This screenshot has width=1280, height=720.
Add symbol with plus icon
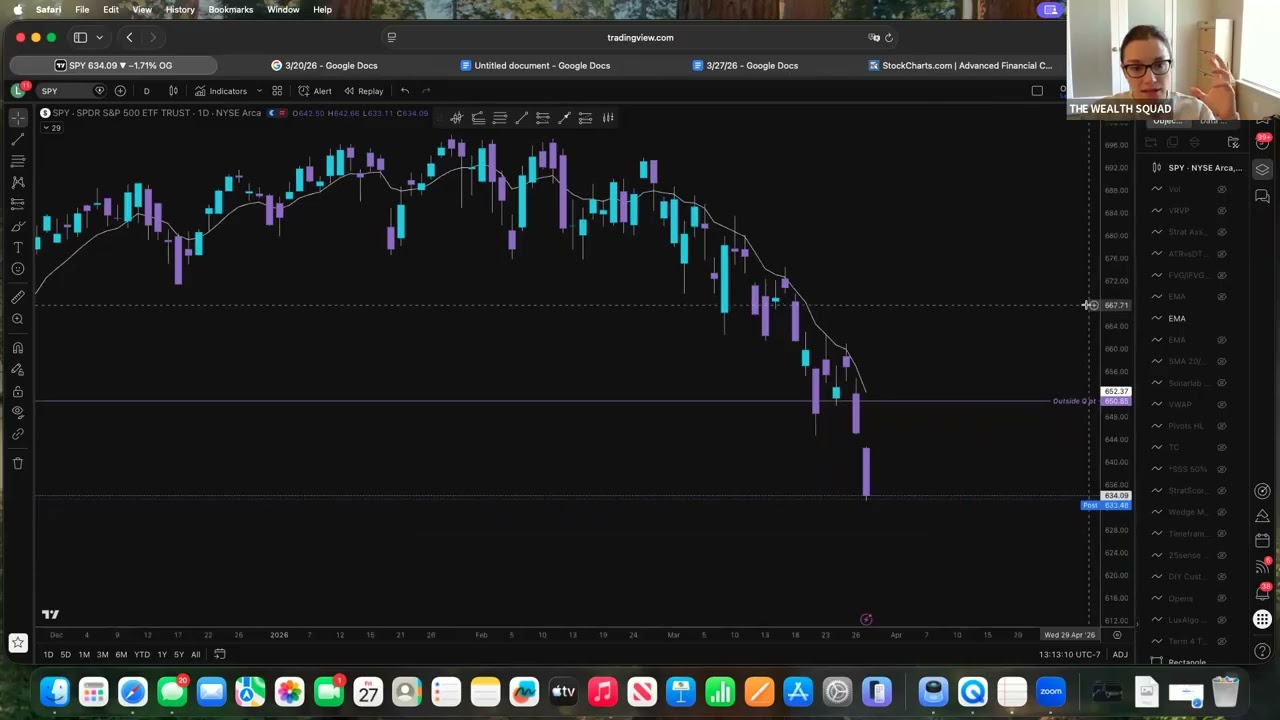tap(120, 91)
